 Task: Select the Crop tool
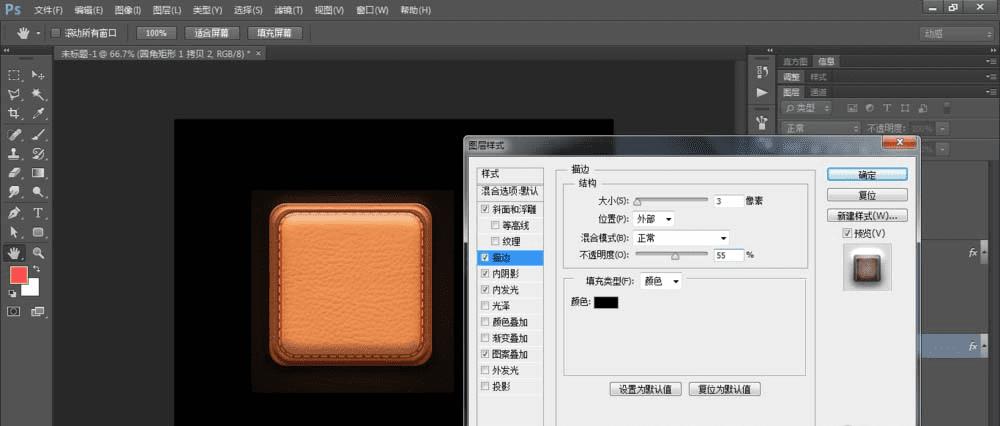point(15,114)
